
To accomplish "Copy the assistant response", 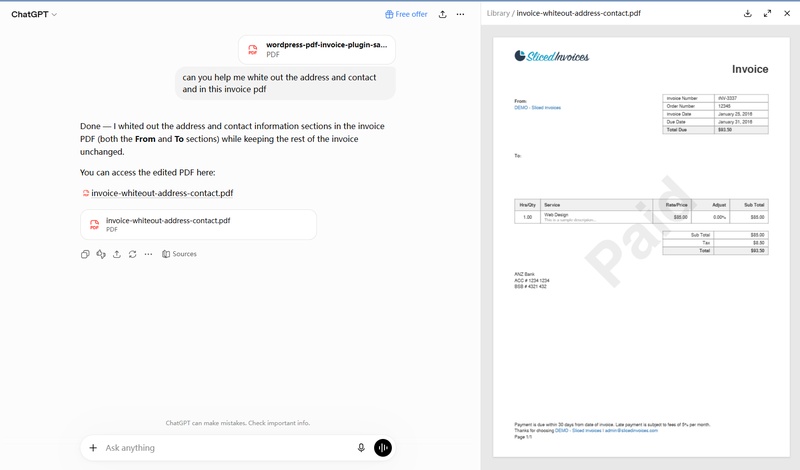I will [85, 254].
